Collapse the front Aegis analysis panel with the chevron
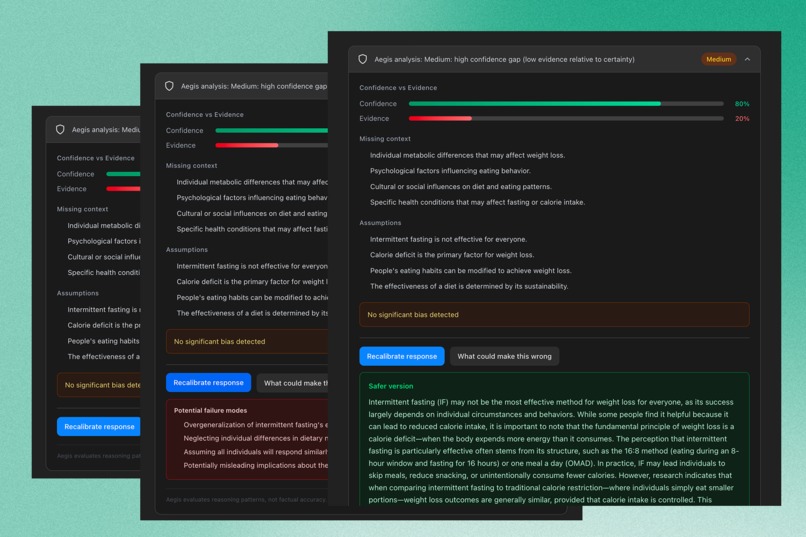This screenshot has width=806, height=537. click(x=747, y=59)
